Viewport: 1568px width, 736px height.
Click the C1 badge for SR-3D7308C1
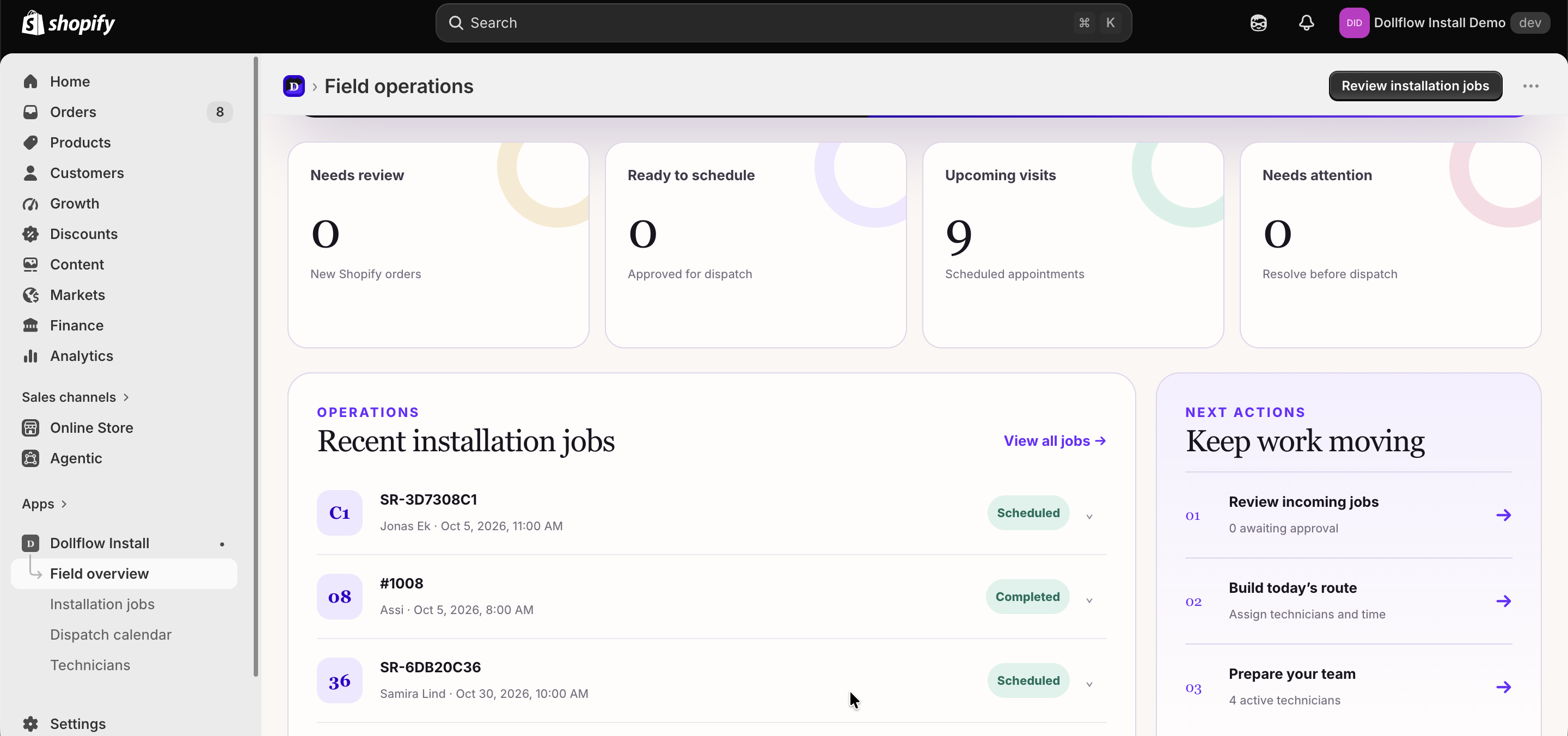(340, 513)
